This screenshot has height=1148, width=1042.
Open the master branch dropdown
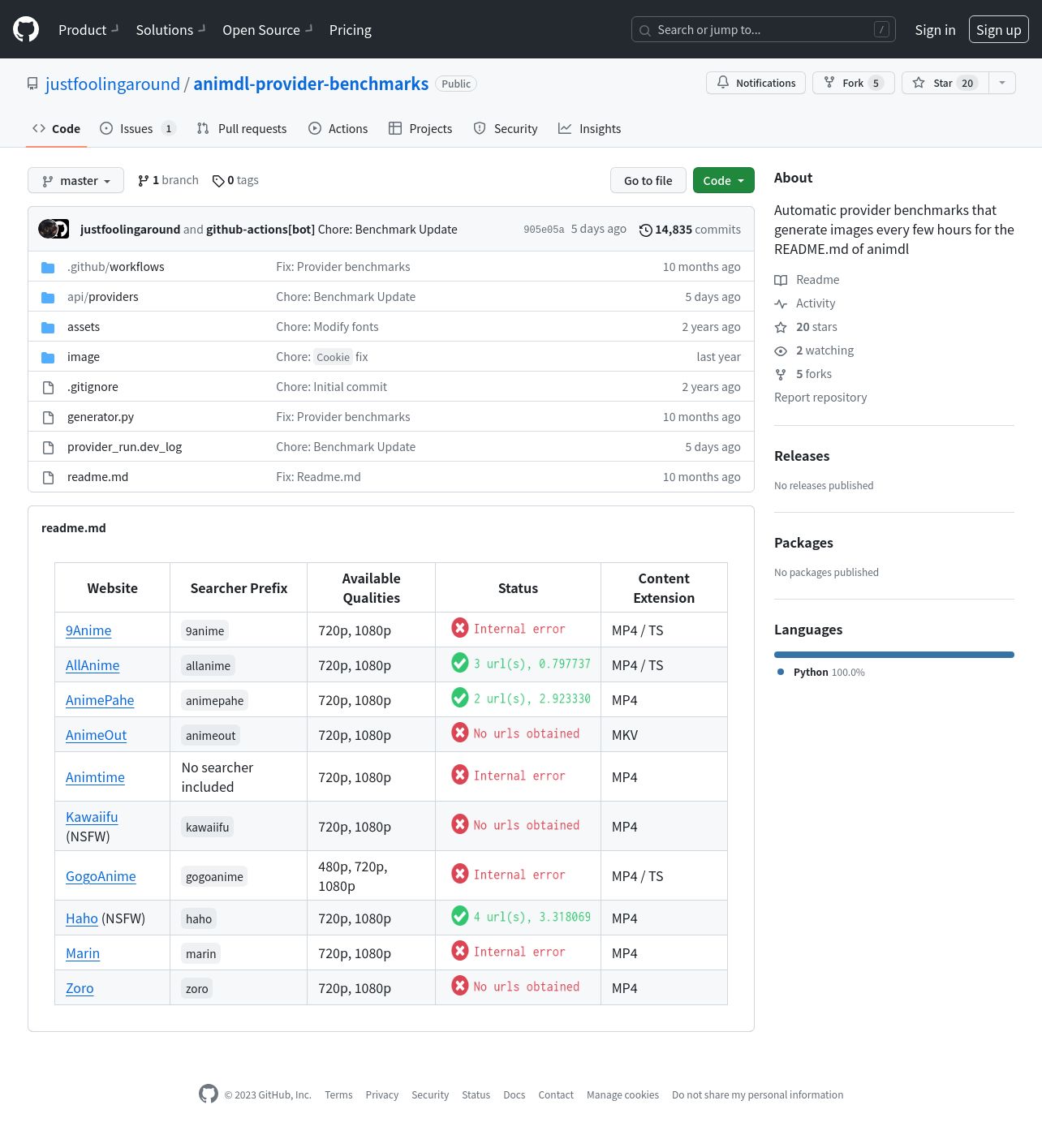click(x=75, y=180)
